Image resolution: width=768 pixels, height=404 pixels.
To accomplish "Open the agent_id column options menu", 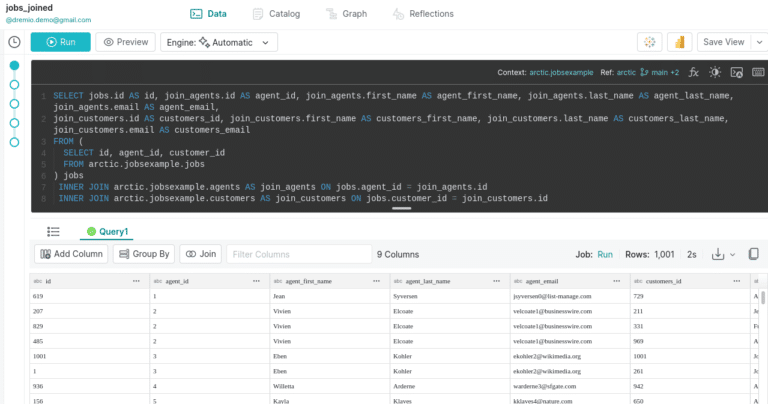I will [256, 282].
